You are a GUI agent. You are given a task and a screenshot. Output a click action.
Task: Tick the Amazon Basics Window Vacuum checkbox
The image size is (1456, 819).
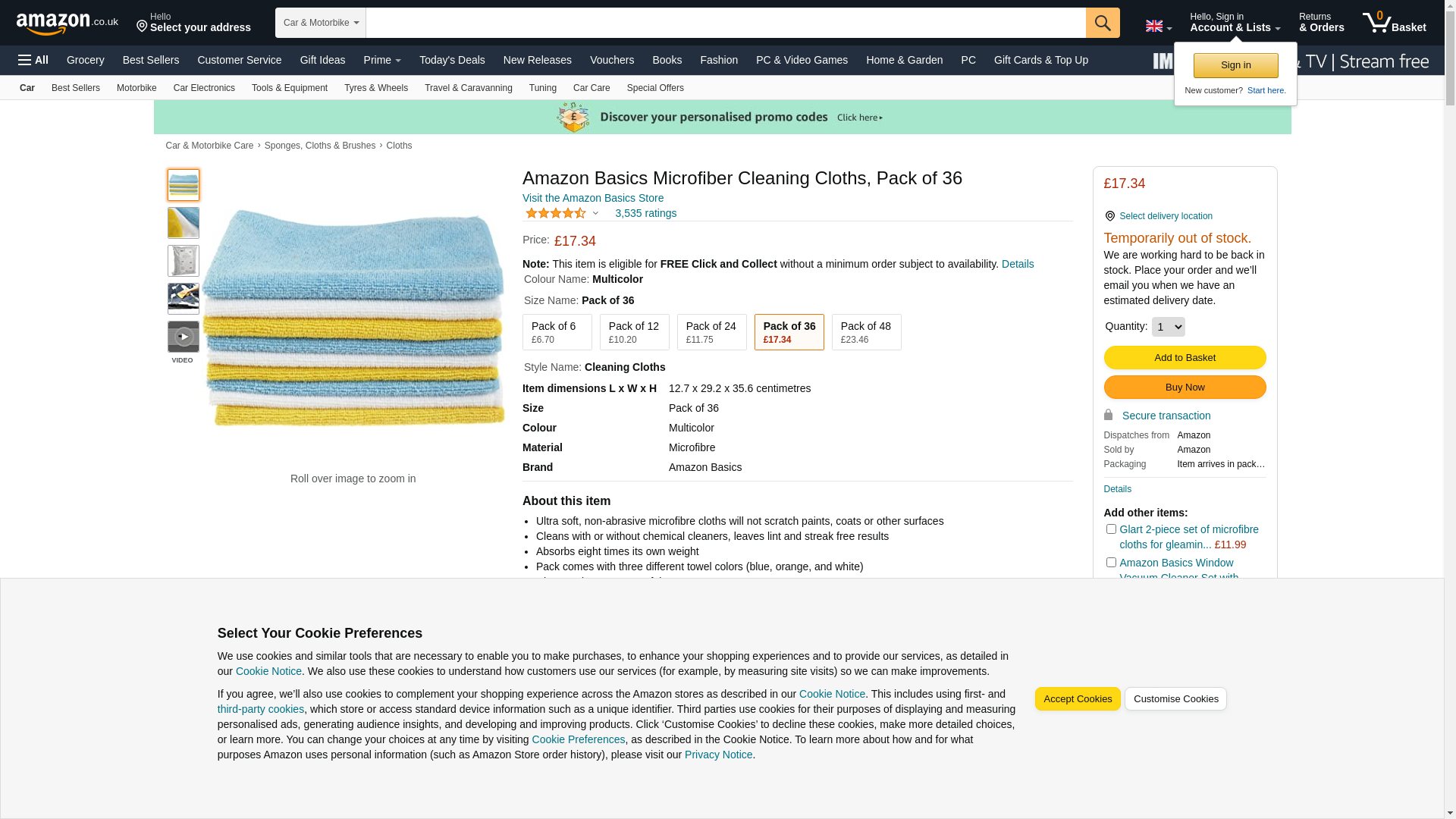point(1110,563)
